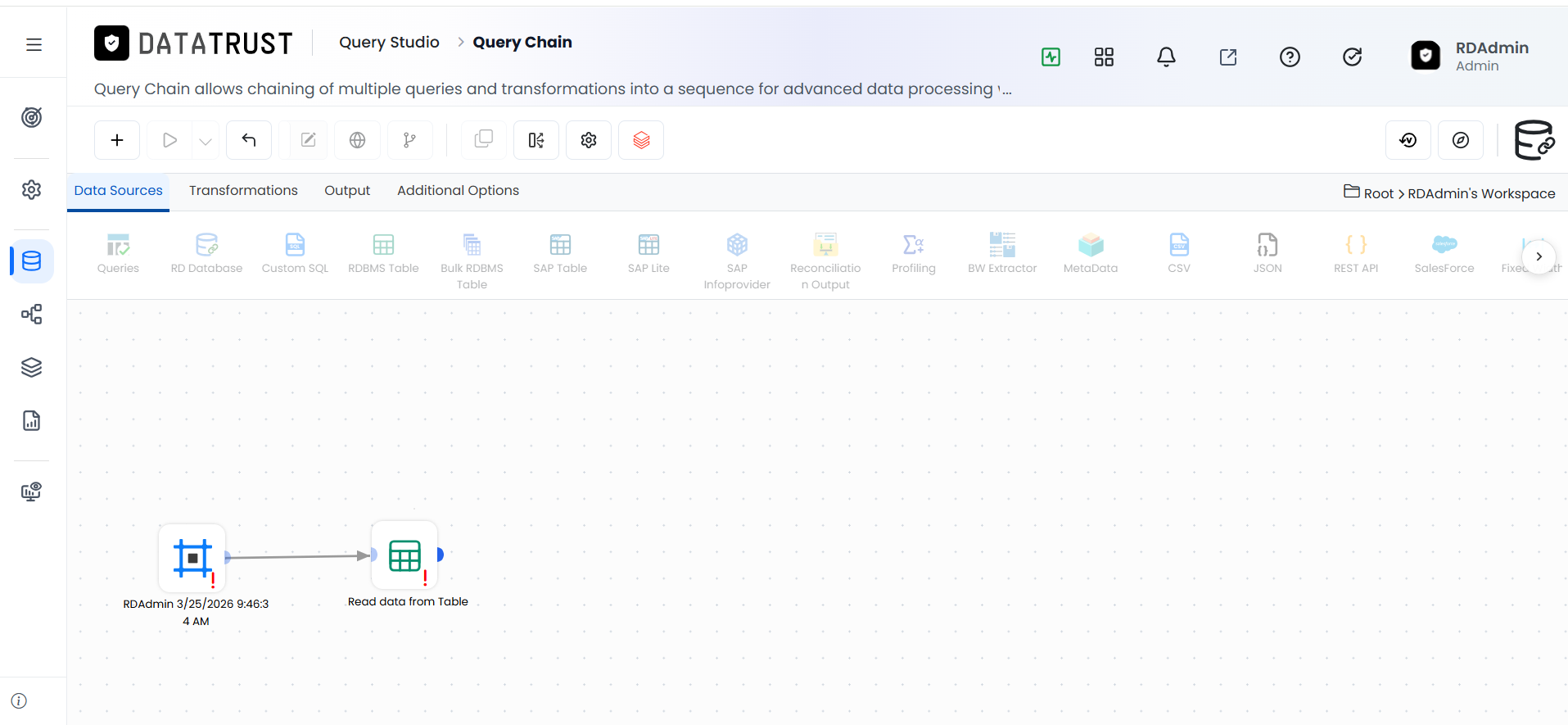The height and width of the screenshot is (725, 1568).
Task: Expand more data sources with right chevron
Action: point(1539,256)
